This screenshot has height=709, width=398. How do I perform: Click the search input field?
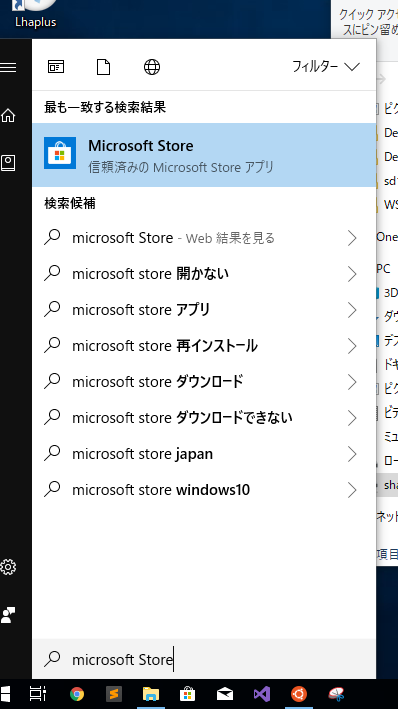tap(204, 659)
